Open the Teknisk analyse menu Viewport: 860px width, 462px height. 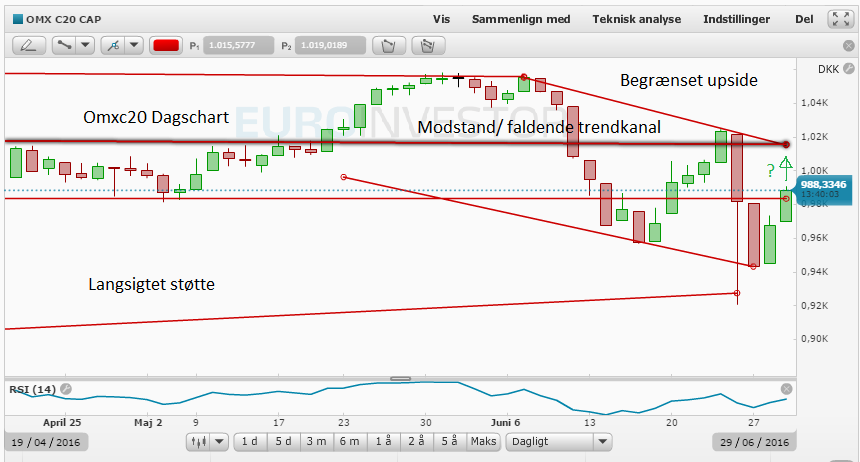[636, 19]
